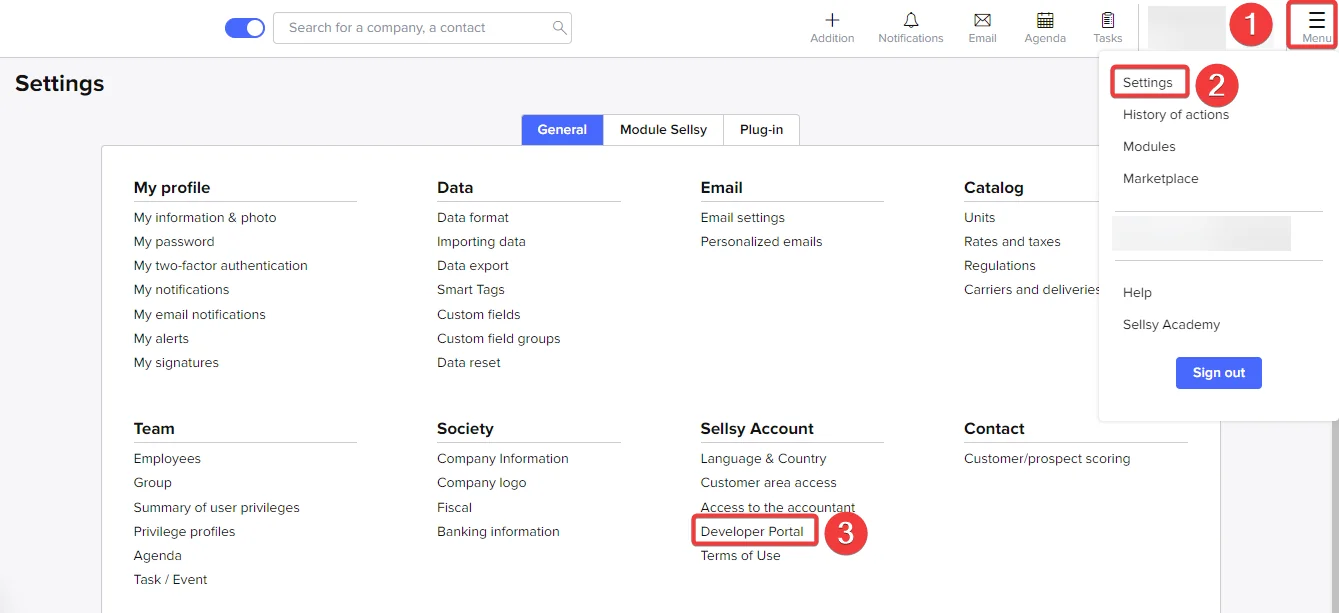Screen dimensions: 1339x613
Task: Open Modules from the menu
Action: [x=1149, y=146]
